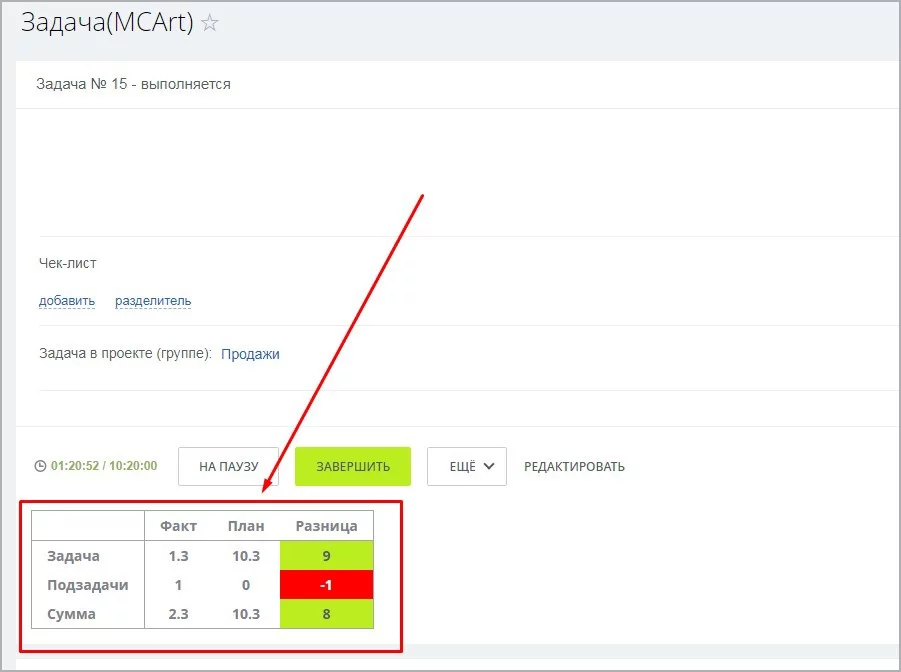The width and height of the screenshot is (901, 672).
Task: Expand the ЕЩЁ dropdown menu
Action: coord(467,466)
